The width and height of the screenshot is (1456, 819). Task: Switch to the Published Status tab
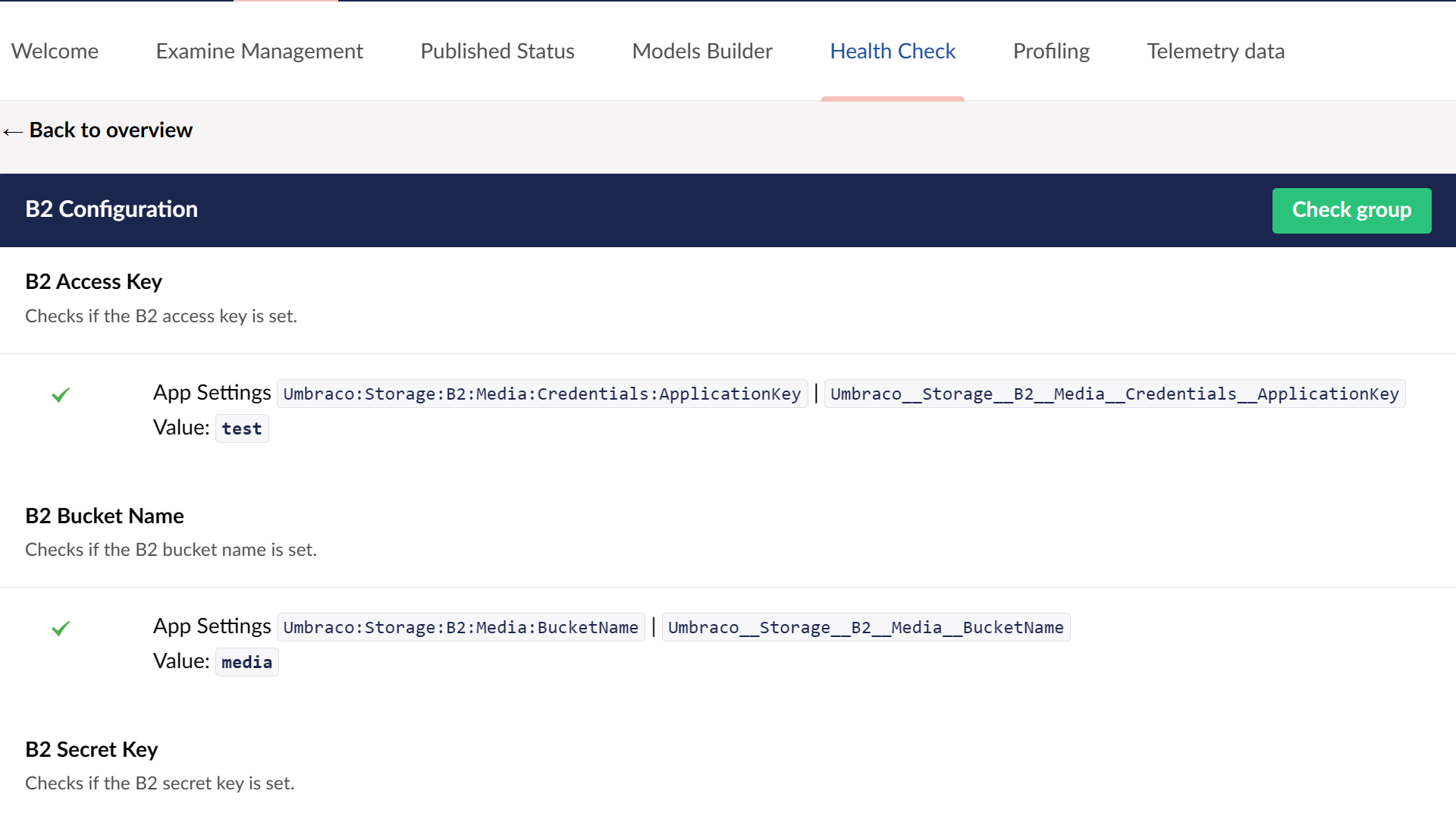(497, 51)
